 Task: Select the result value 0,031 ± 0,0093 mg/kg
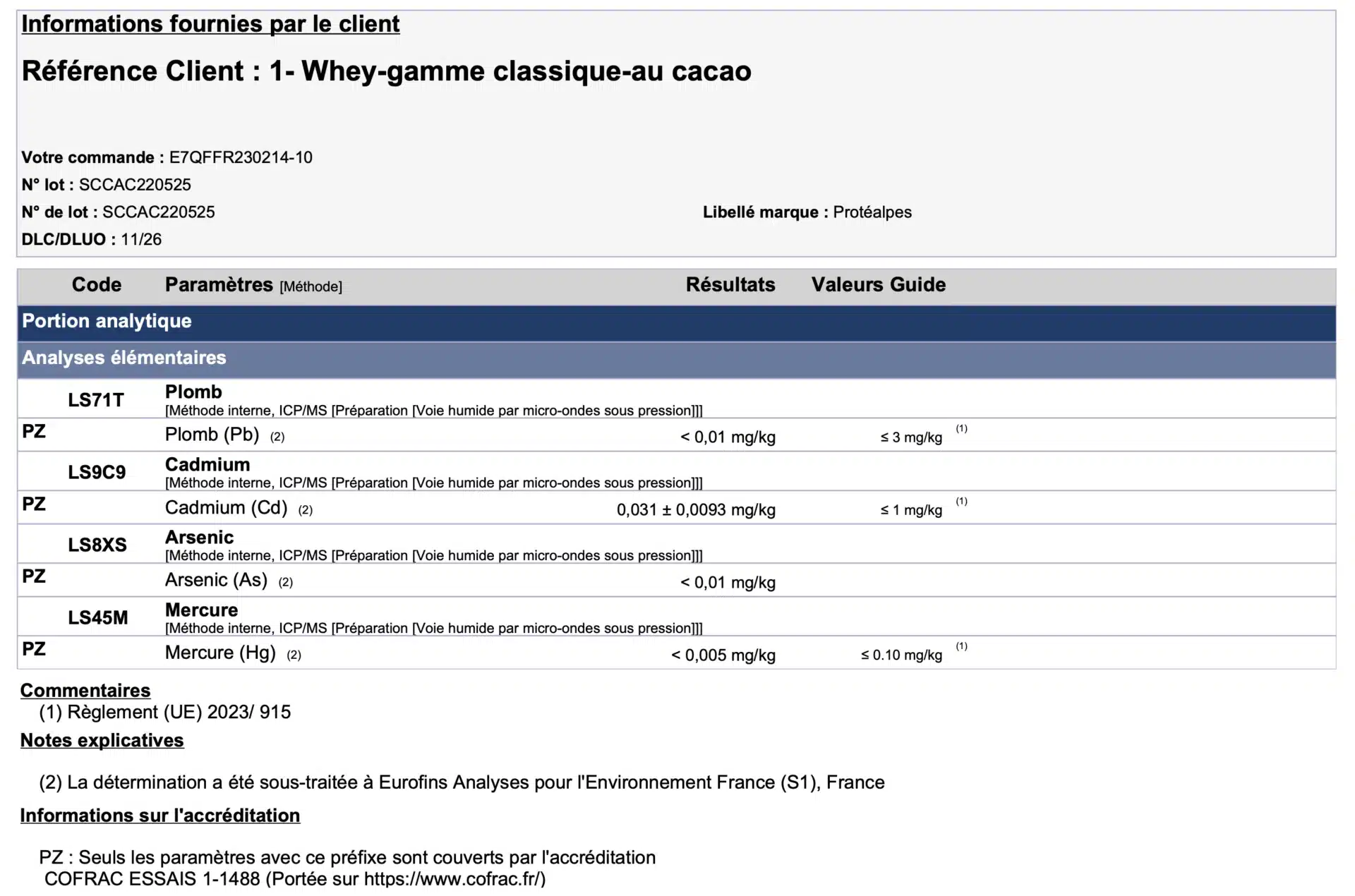(x=696, y=509)
